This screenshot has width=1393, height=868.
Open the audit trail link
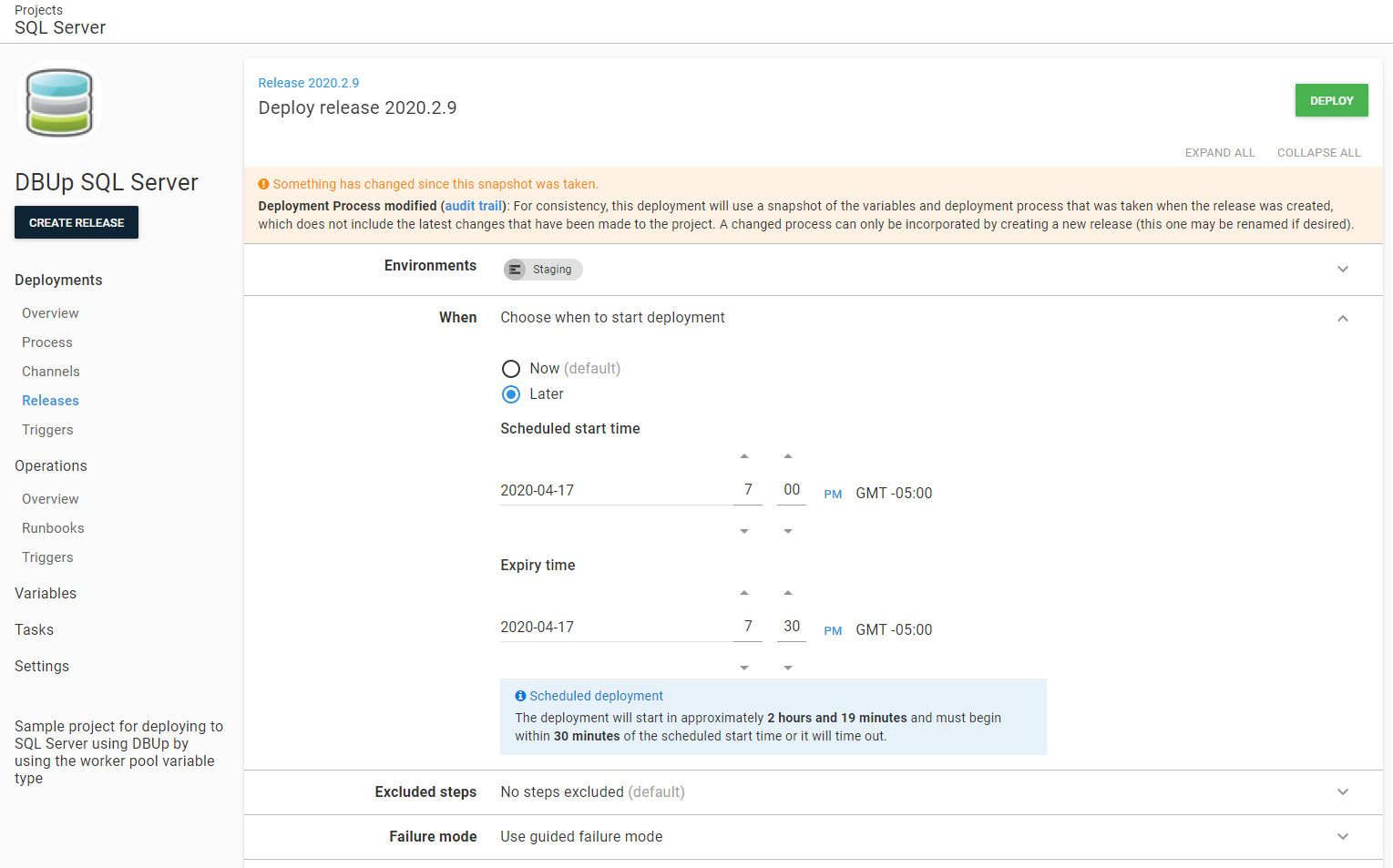click(x=474, y=206)
